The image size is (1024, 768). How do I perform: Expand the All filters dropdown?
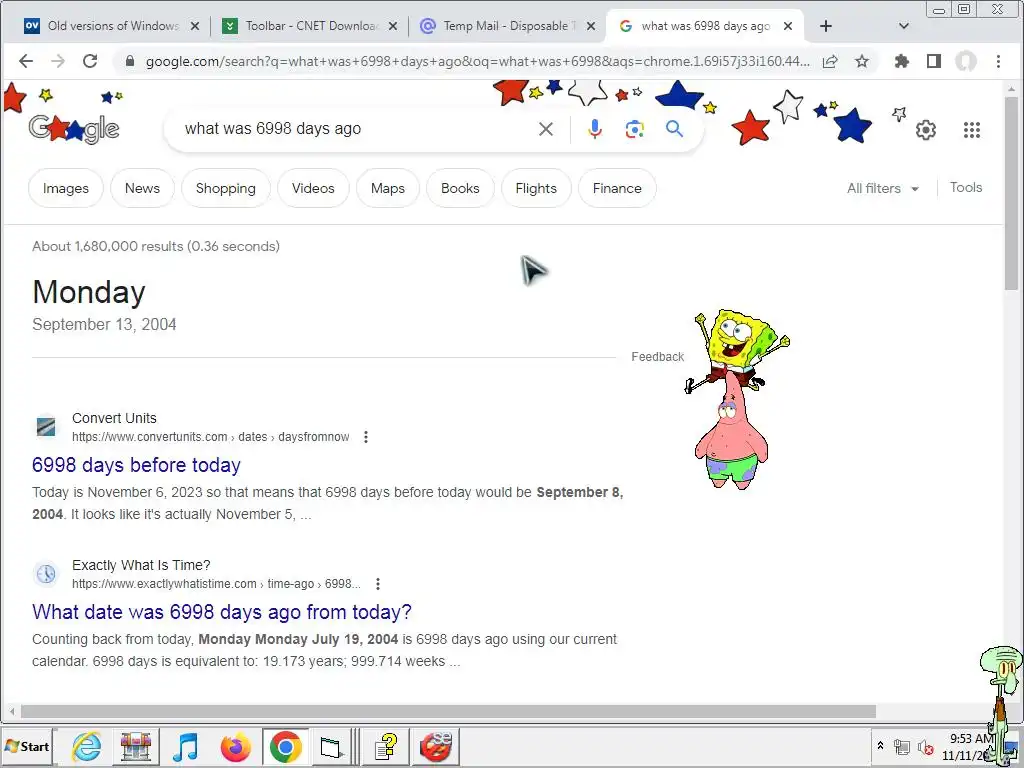pyautogui.click(x=882, y=188)
